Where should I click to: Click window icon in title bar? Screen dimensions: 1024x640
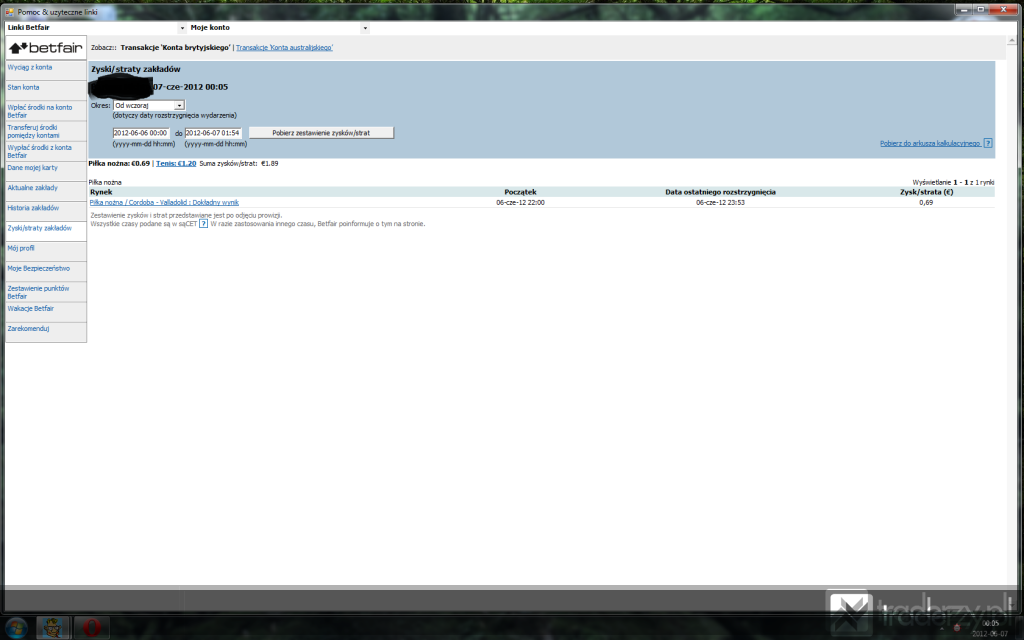[10, 12]
